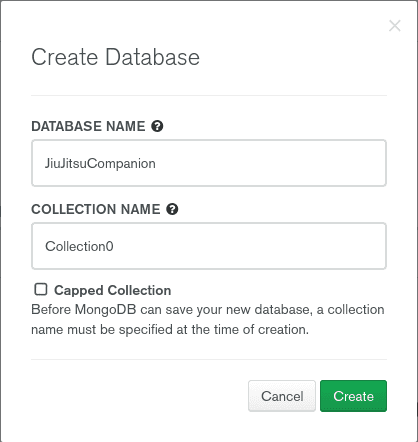
Task: Click the DATABASE NAME label text
Action: (x=88, y=126)
